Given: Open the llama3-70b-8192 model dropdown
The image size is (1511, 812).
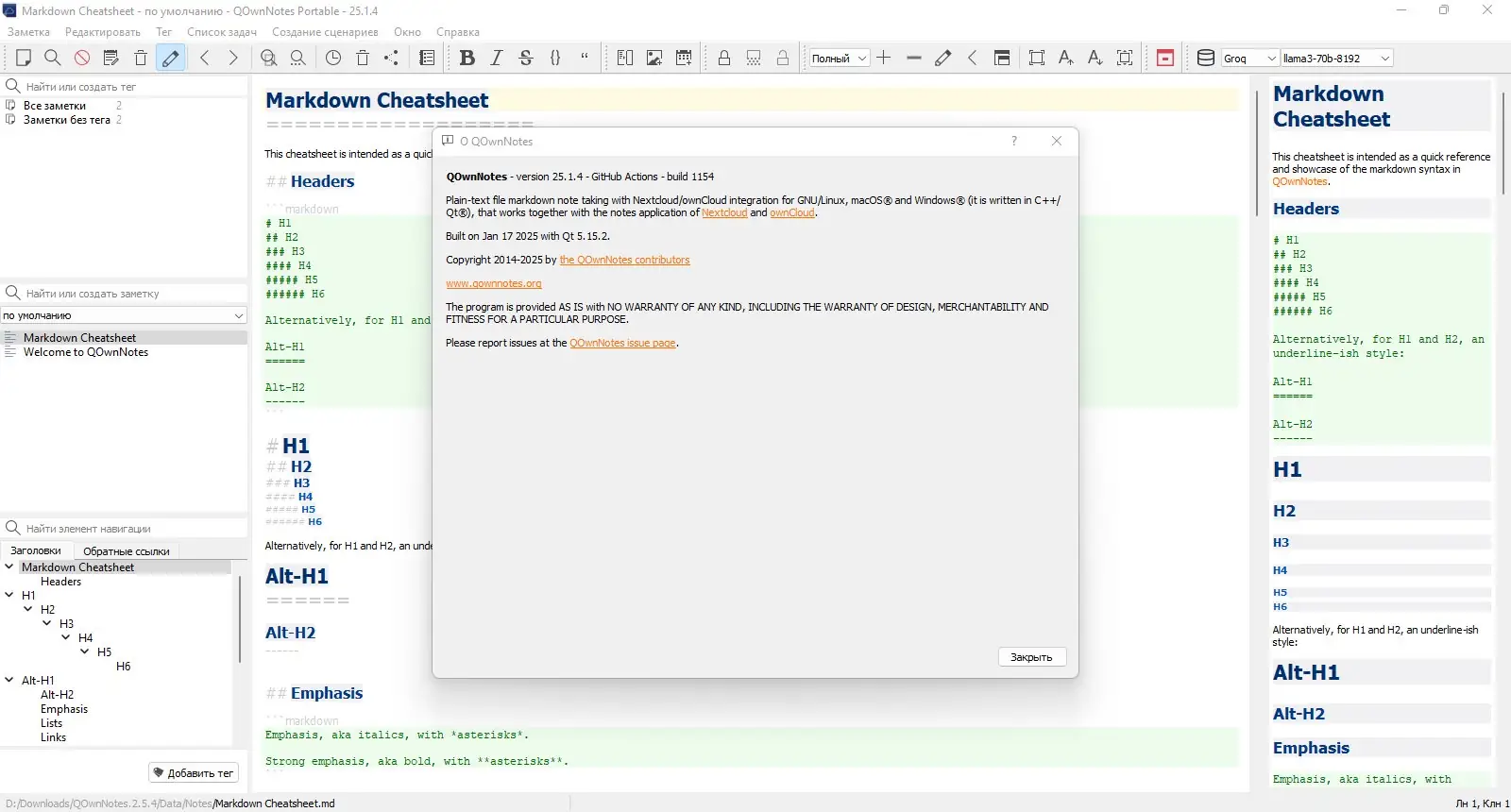Looking at the screenshot, I should tap(1336, 58).
